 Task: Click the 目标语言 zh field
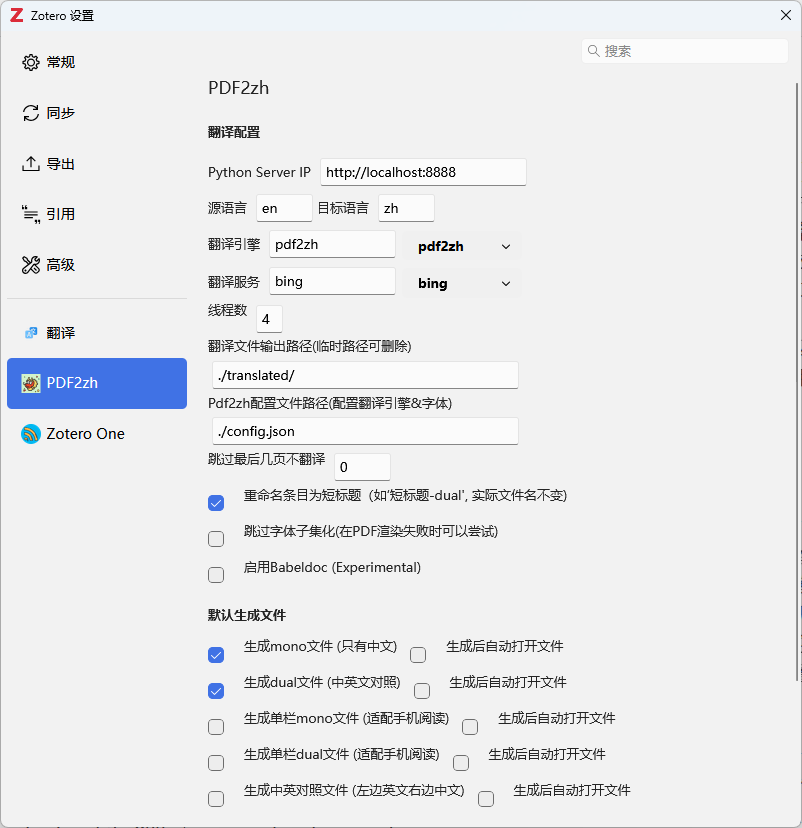point(406,208)
